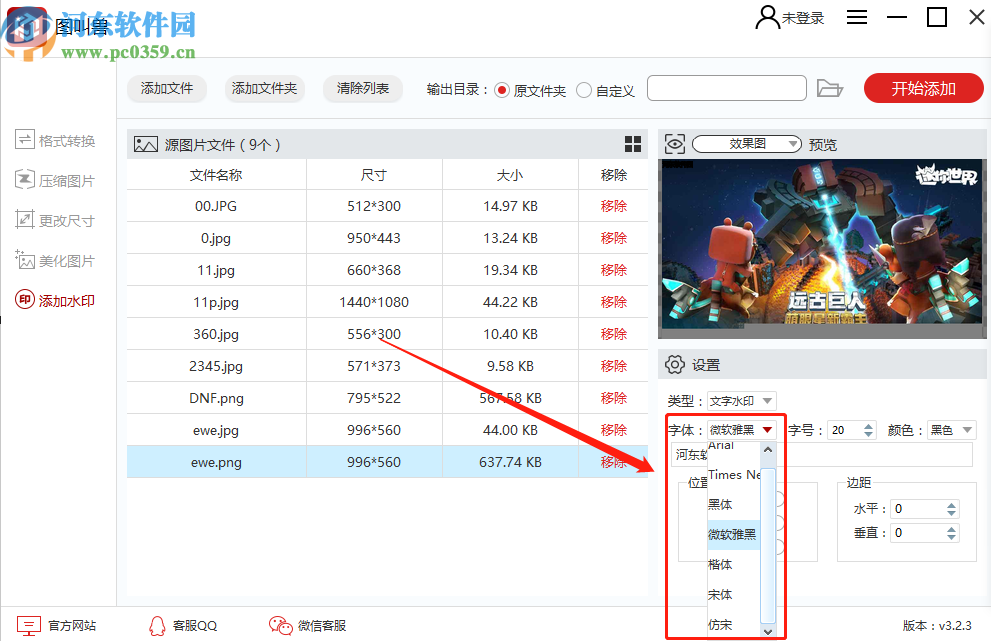Screen dimensions: 991x641
Task: Open the hamburger menu at top right
Action: point(857,17)
